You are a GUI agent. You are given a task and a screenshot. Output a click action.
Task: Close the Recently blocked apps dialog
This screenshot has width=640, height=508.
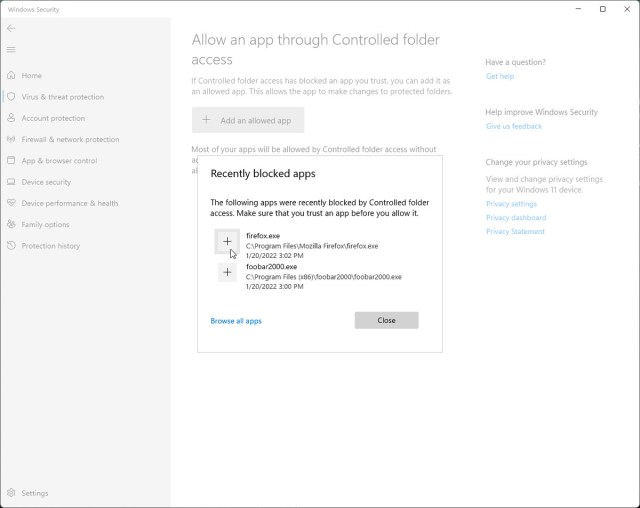pyautogui.click(x=387, y=320)
